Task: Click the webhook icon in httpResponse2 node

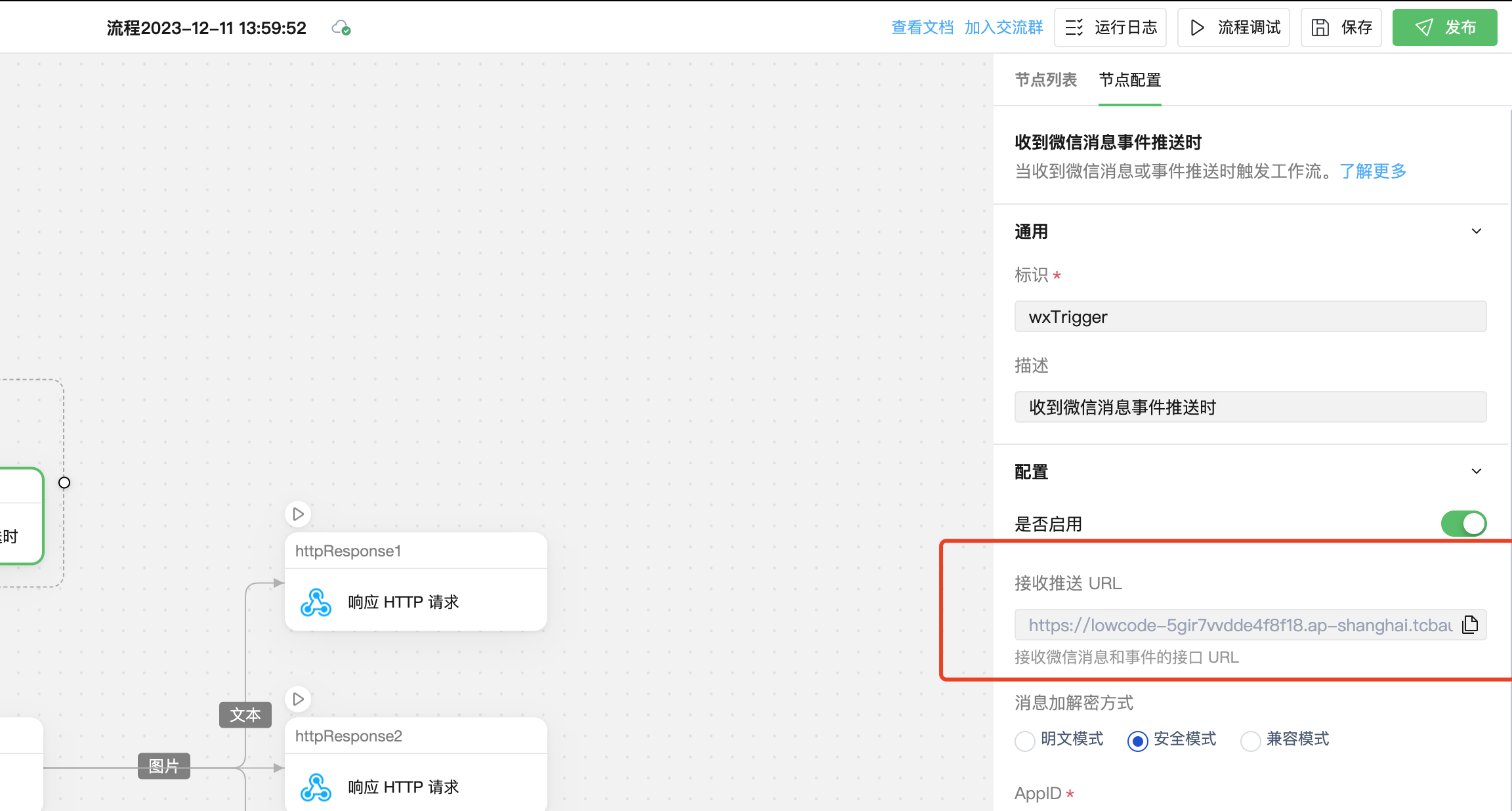Action: [x=316, y=787]
